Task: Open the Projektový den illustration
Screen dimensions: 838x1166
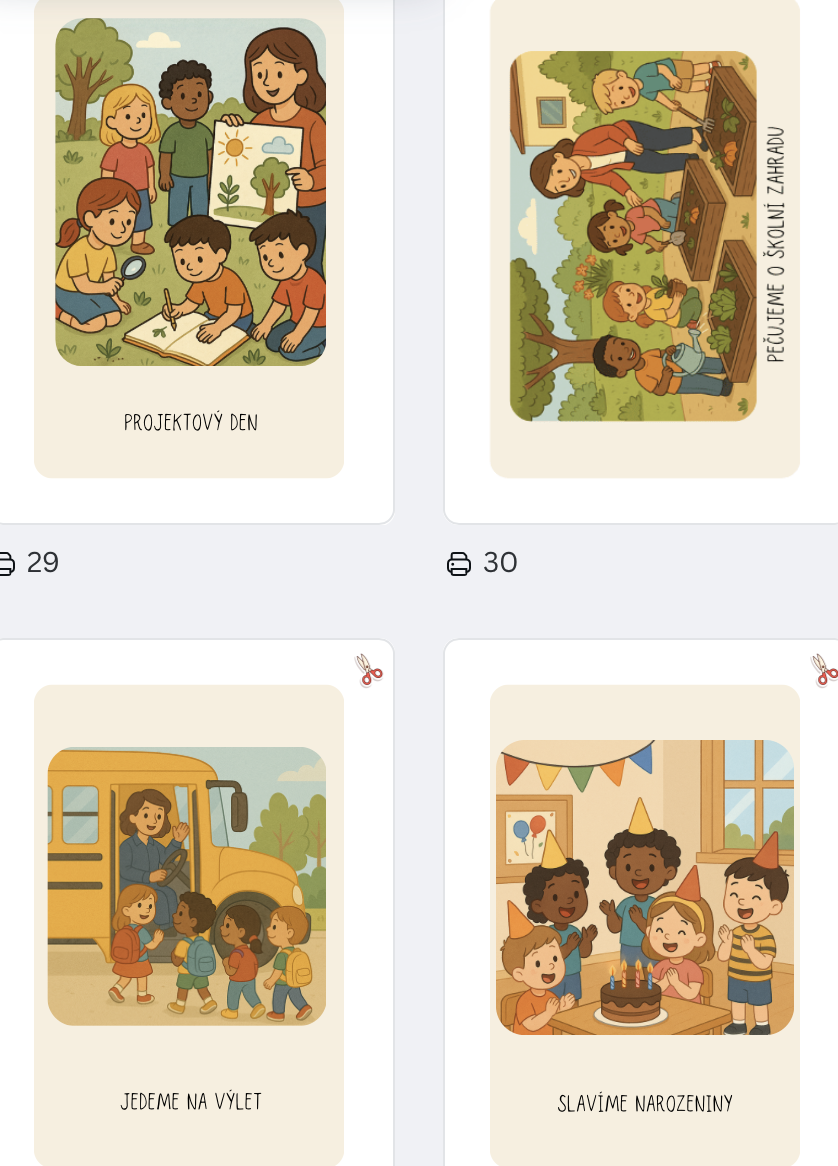Action: coord(190,192)
